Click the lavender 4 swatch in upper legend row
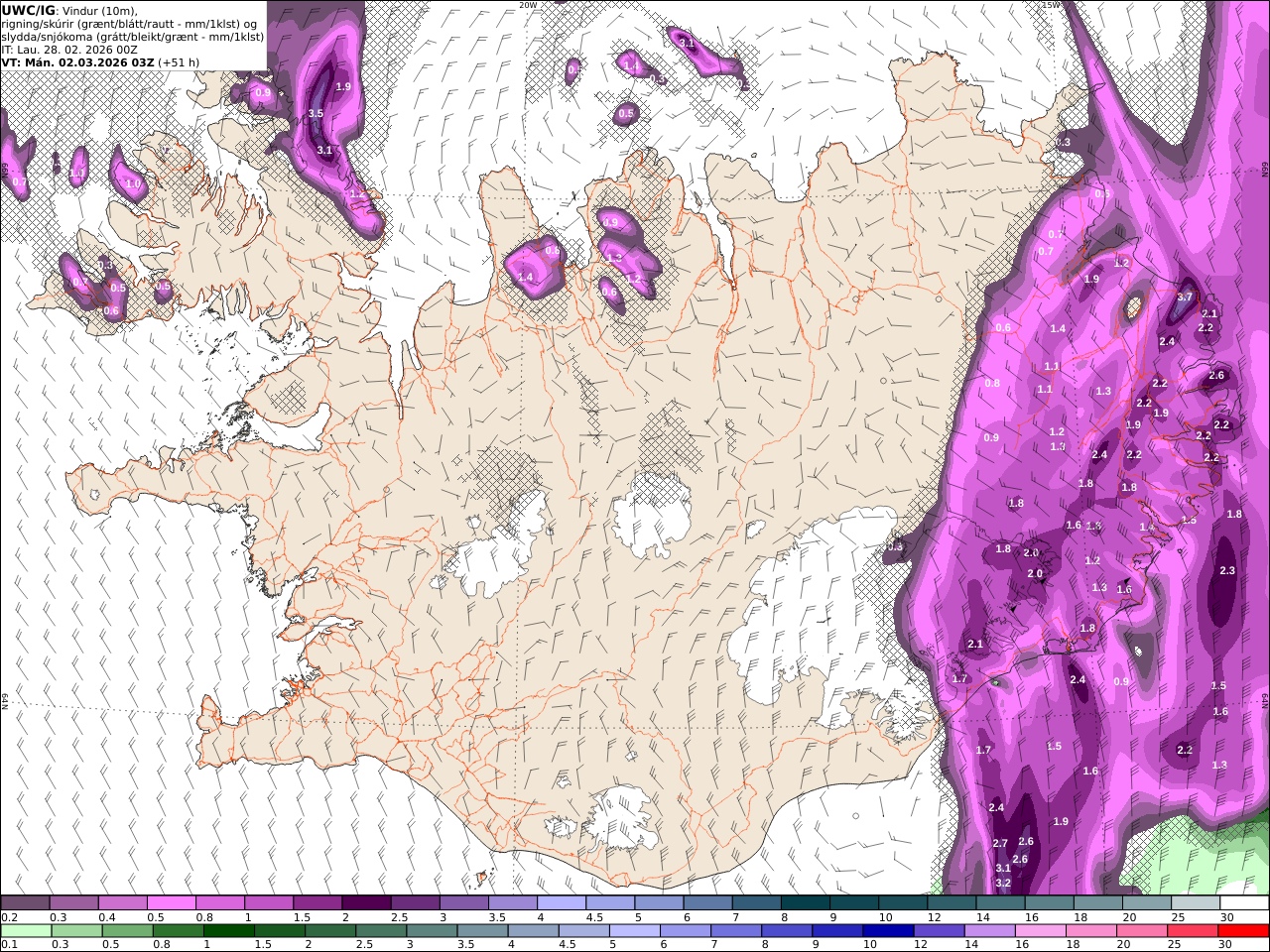 [561, 902]
